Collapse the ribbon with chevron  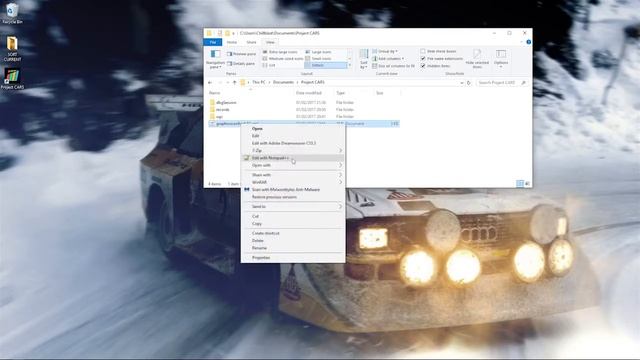[521, 42]
